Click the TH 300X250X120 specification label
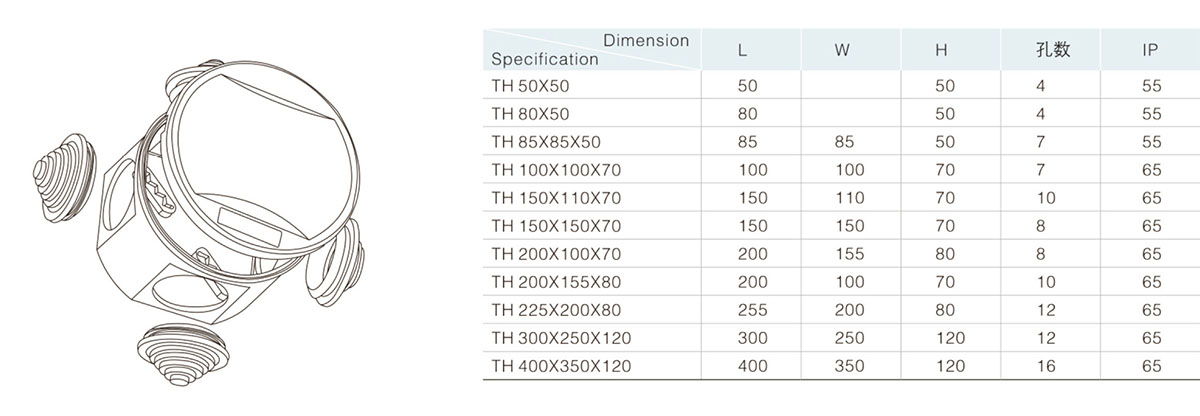Screen dimensions: 1200x416 [561, 338]
